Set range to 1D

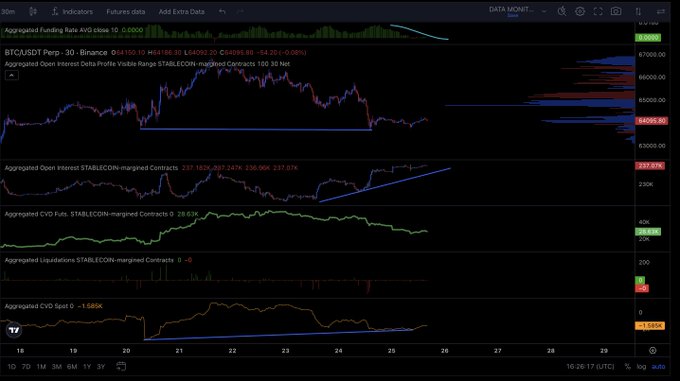click(11, 367)
